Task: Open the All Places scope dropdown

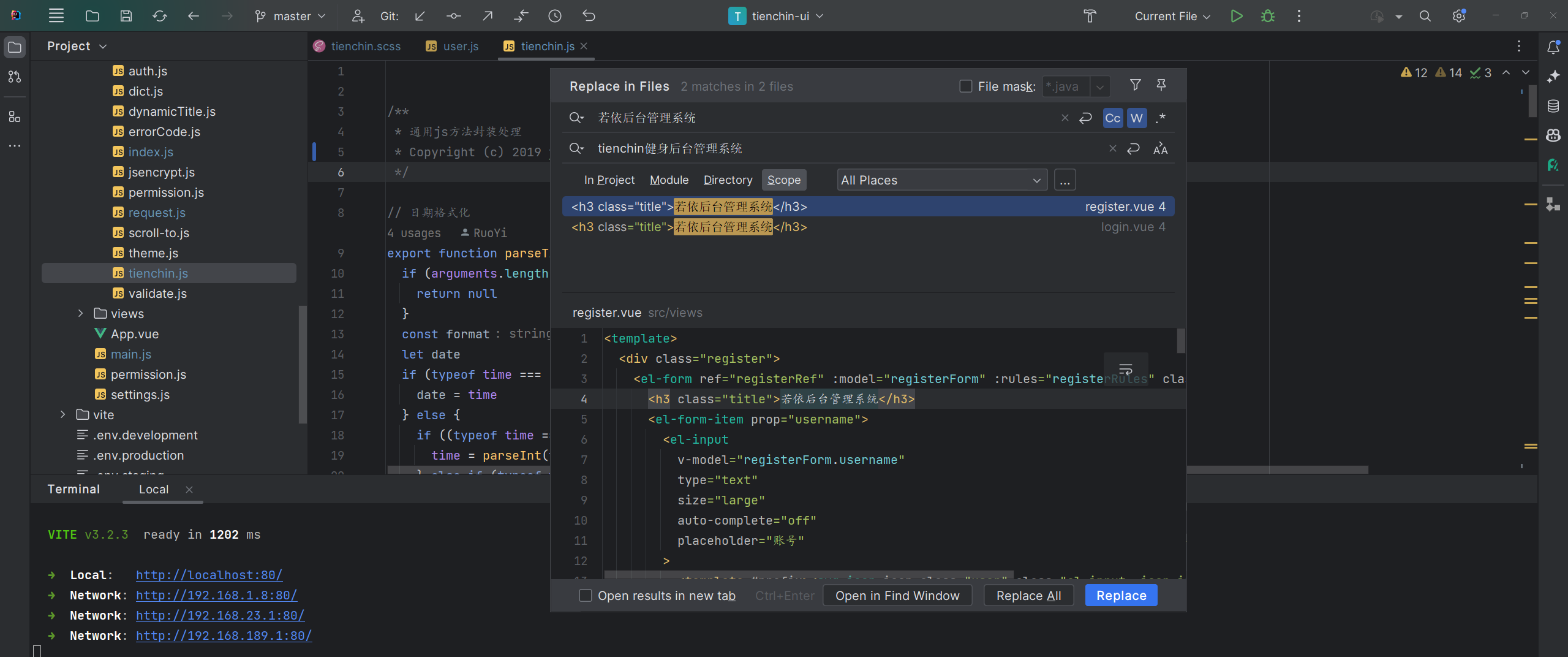Action: (x=941, y=180)
